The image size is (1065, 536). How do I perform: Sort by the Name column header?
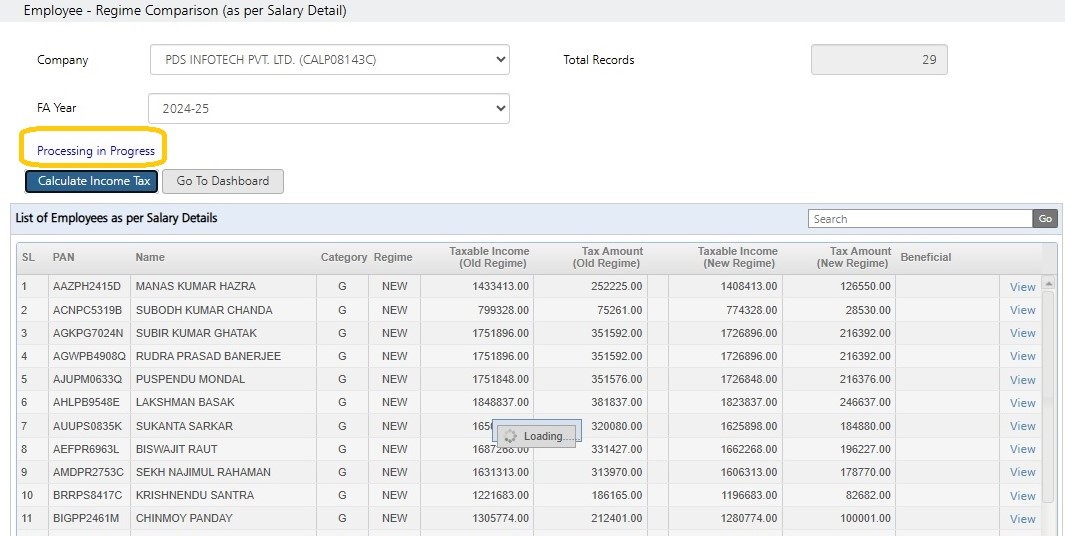click(150, 257)
